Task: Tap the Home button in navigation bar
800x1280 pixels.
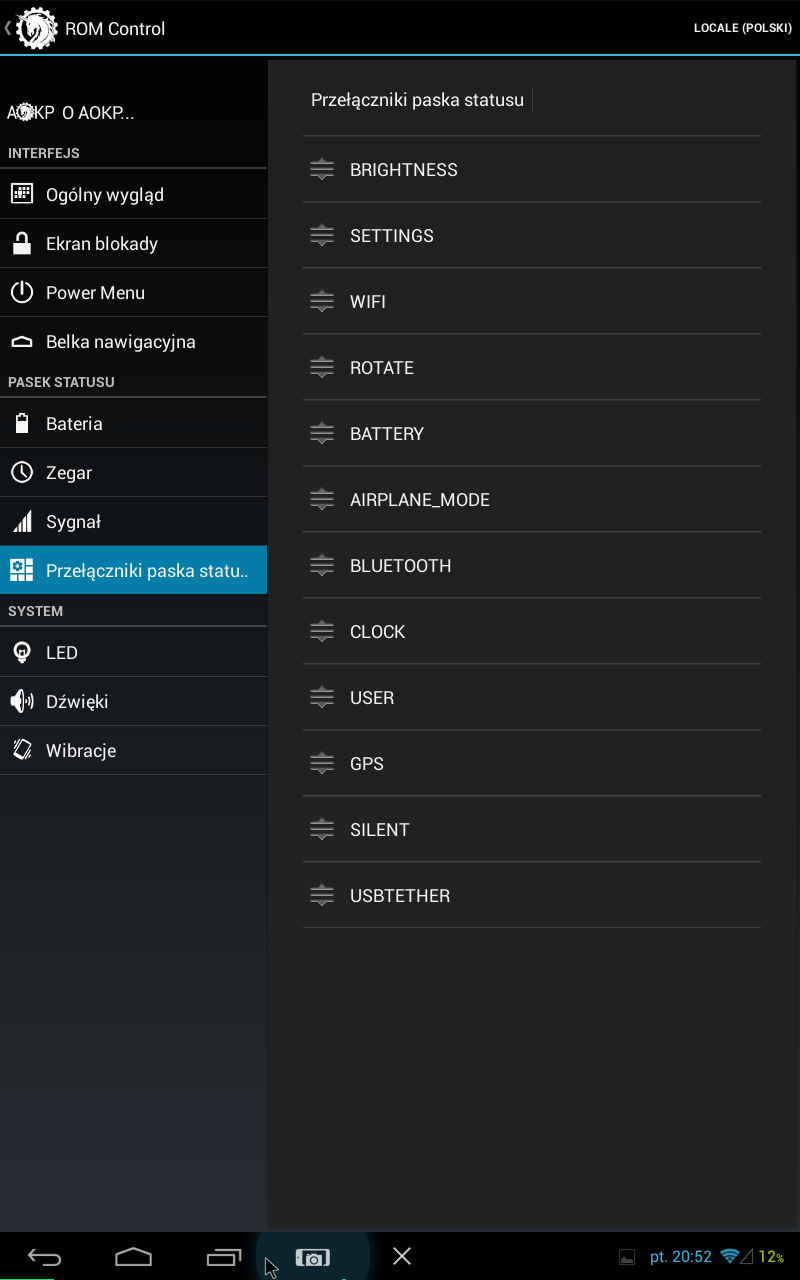Action: (x=133, y=1257)
